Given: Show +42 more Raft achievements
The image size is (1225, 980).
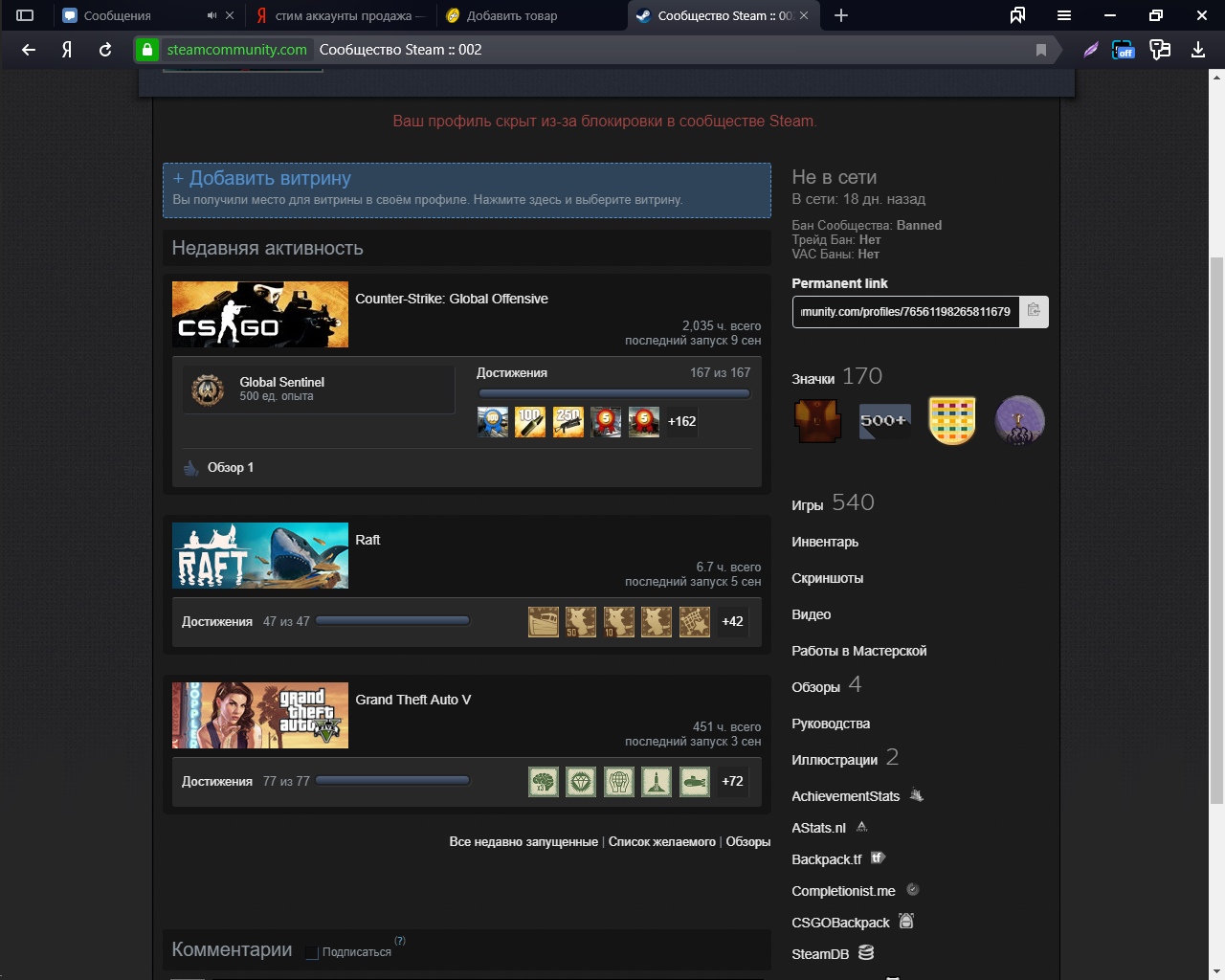Looking at the screenshot, I should tap(732, 621).
